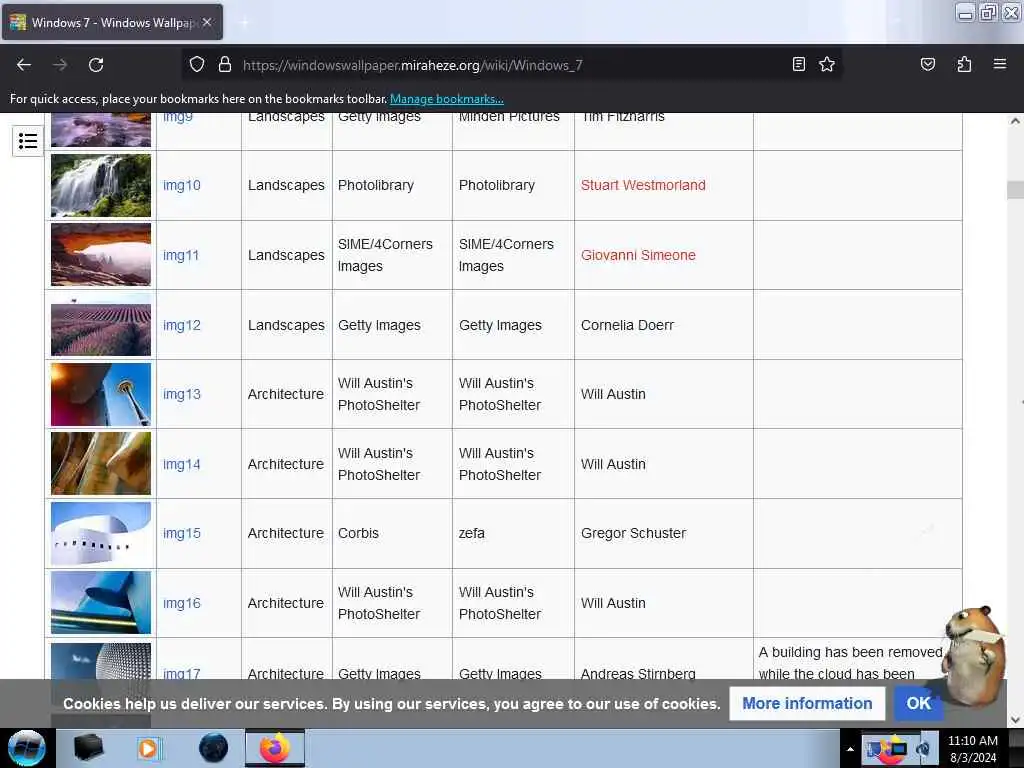Launch the media player taskbar icon

pos(150,748)
